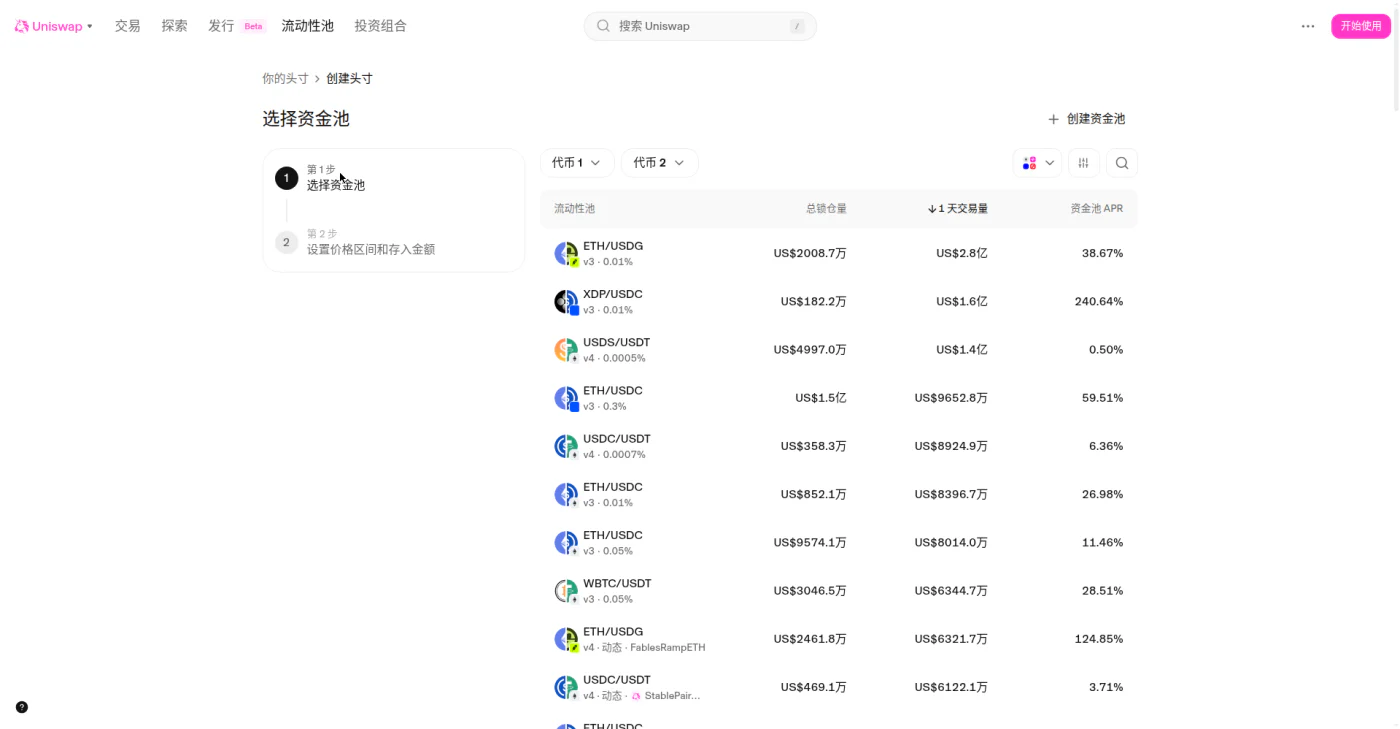Click the ETH/USDG v3 0.01% pair icon
Screen dimensions: 1400x729
pyautogui.click(x=567, y=254)
